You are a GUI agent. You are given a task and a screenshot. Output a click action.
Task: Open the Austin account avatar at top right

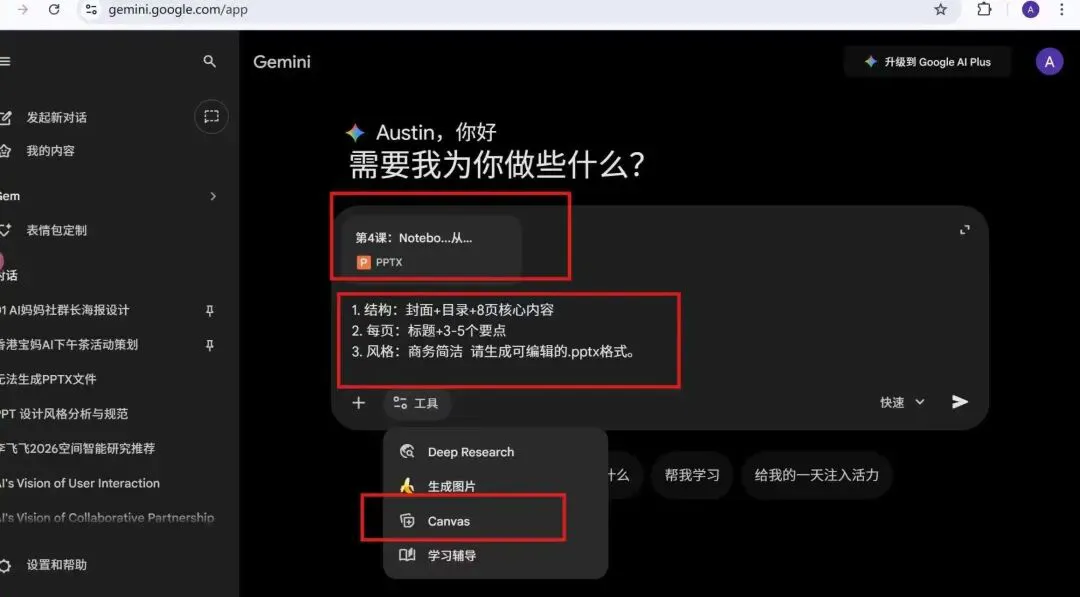pos(1049,62)
